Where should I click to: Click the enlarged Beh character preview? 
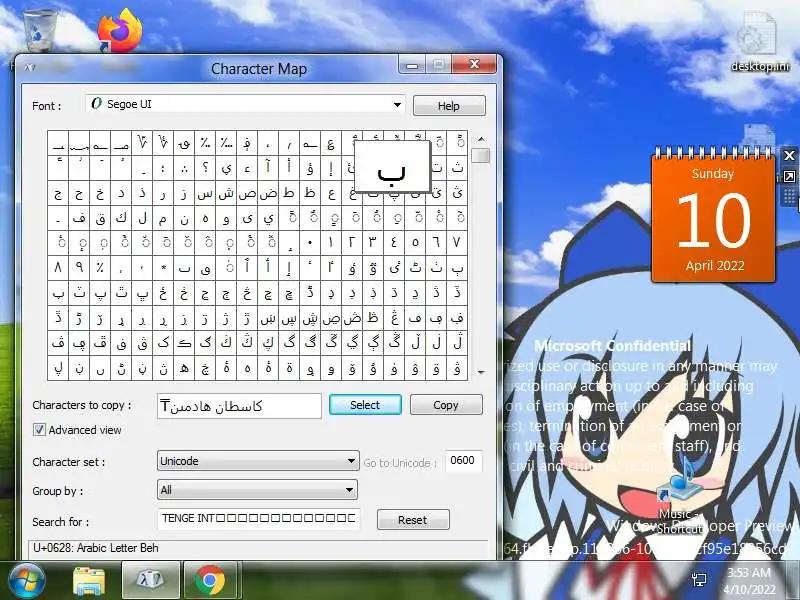pyautogui.click(x=392, y=167)
